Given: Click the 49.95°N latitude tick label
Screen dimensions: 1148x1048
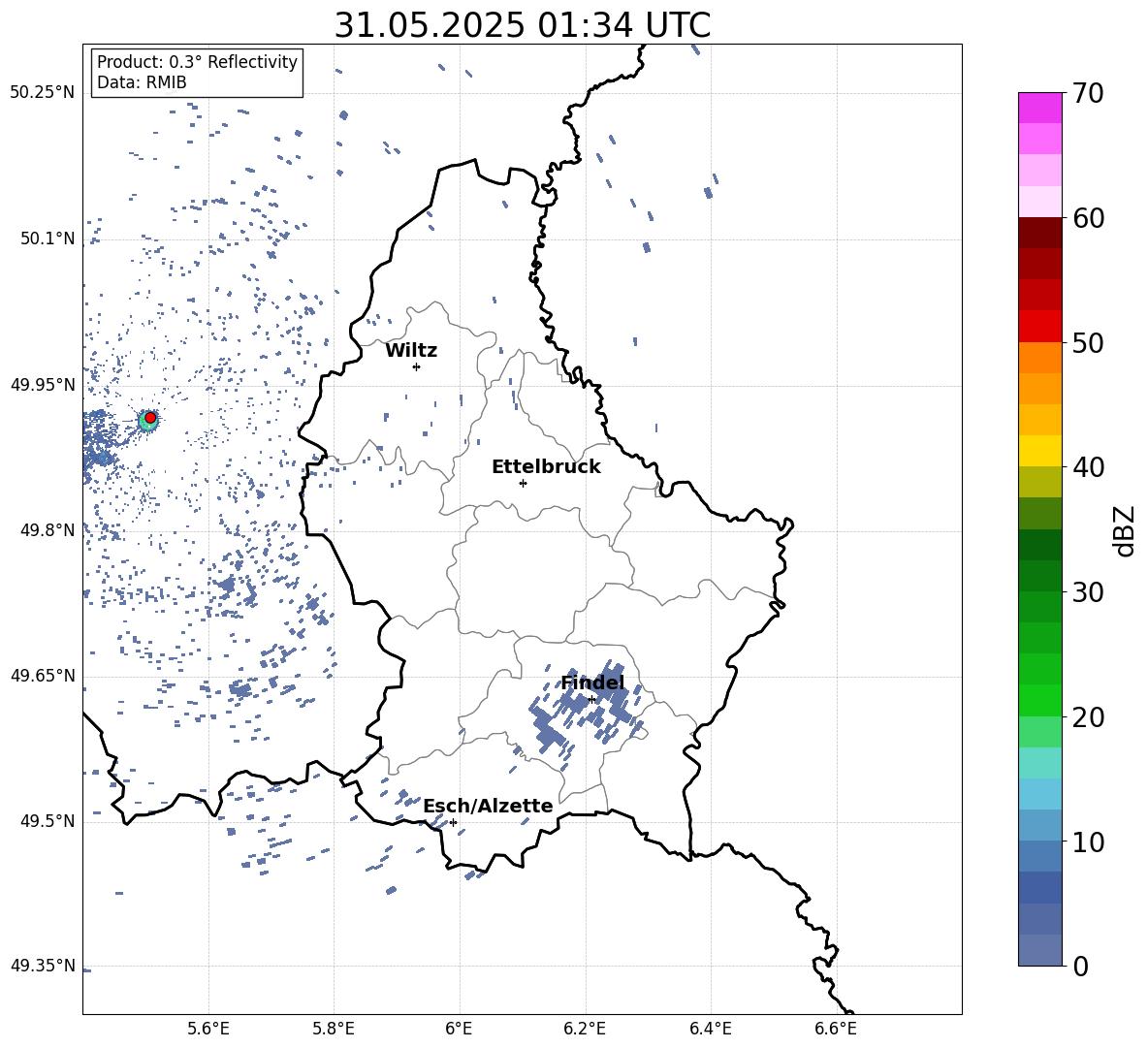Looking at the screenshot, I should (43, 384).
